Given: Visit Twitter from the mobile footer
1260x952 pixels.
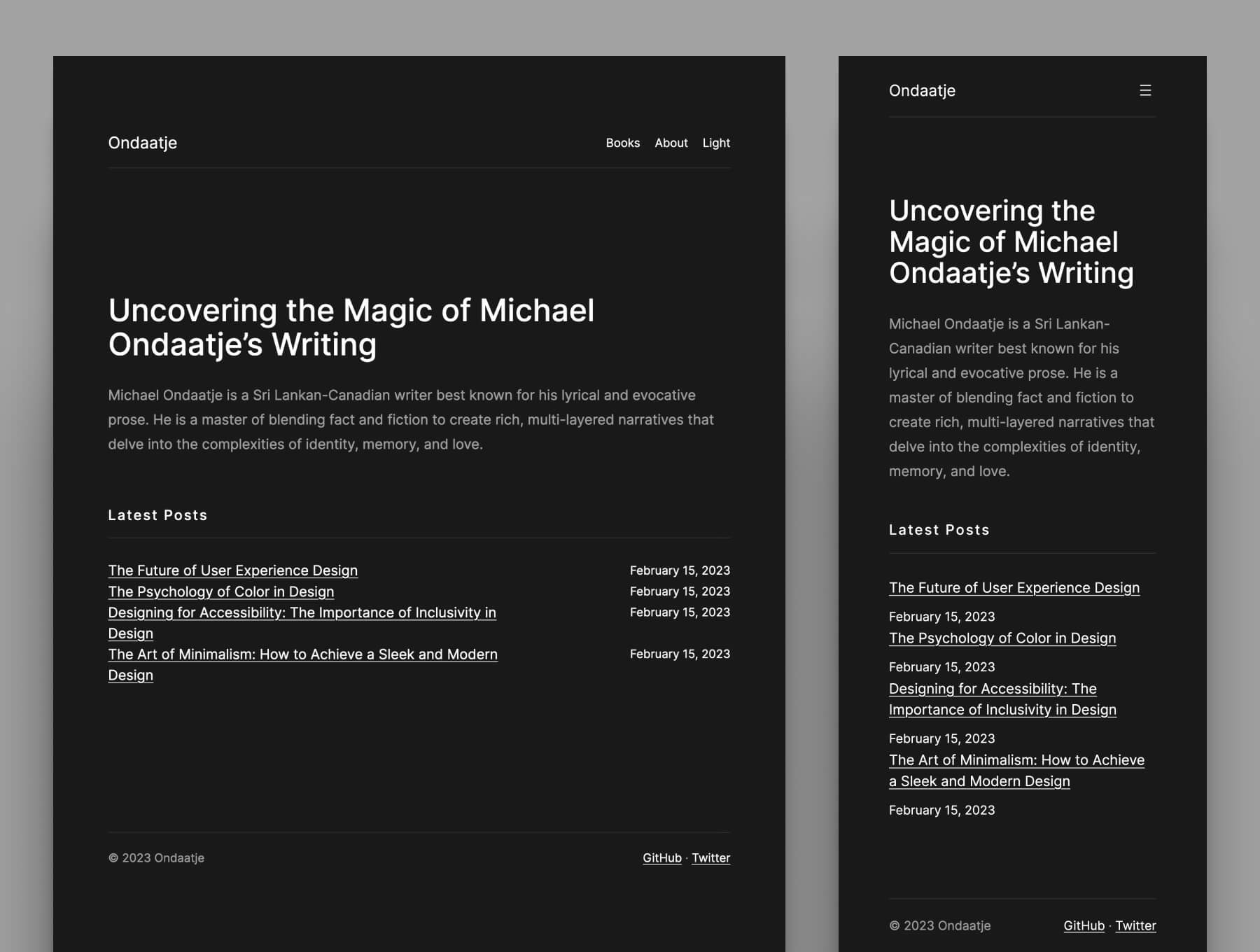Looking at the screenshot, I should (x=1135, y=925).
